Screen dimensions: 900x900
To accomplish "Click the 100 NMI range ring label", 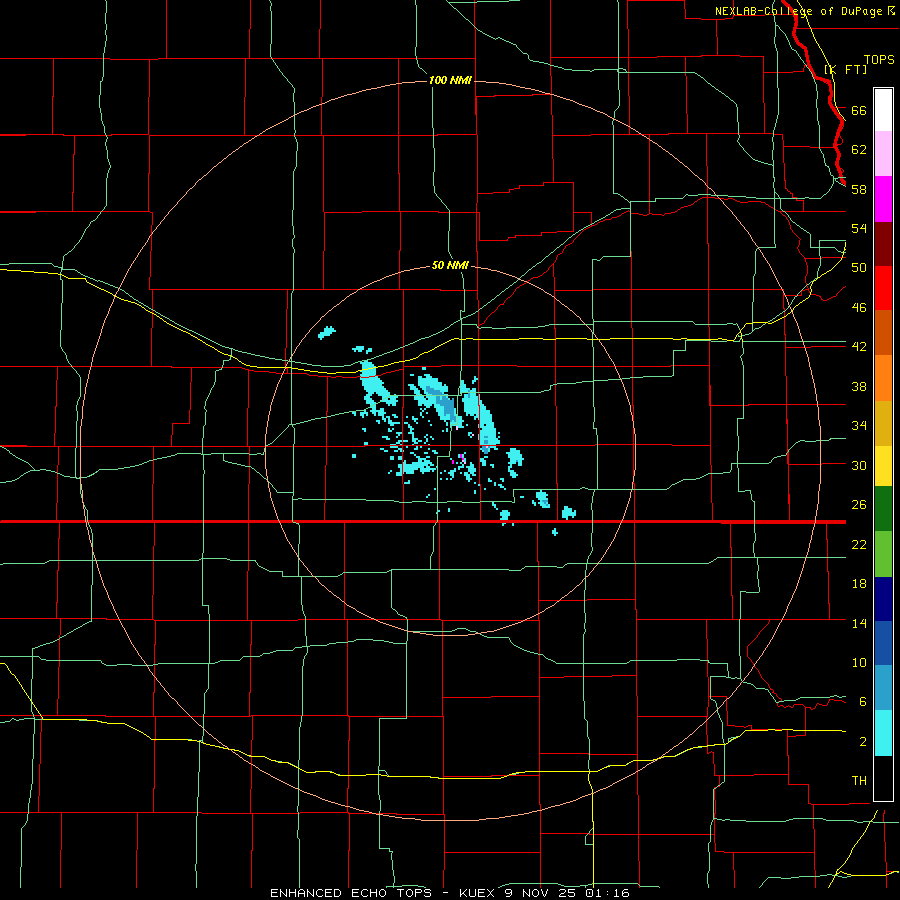I will pos(451,80).
